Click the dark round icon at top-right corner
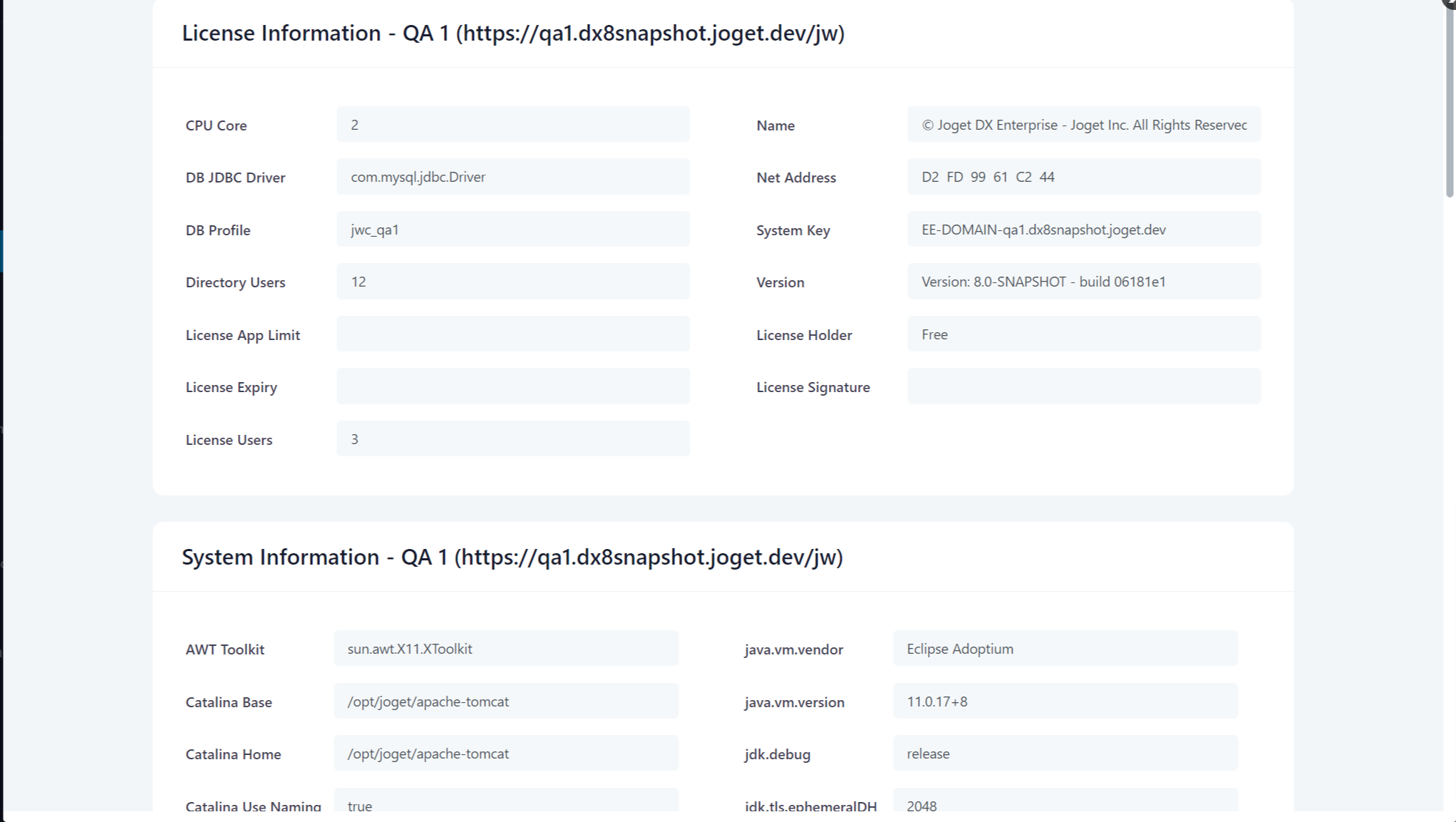 pyautogui.click(x=1450, y=3)
